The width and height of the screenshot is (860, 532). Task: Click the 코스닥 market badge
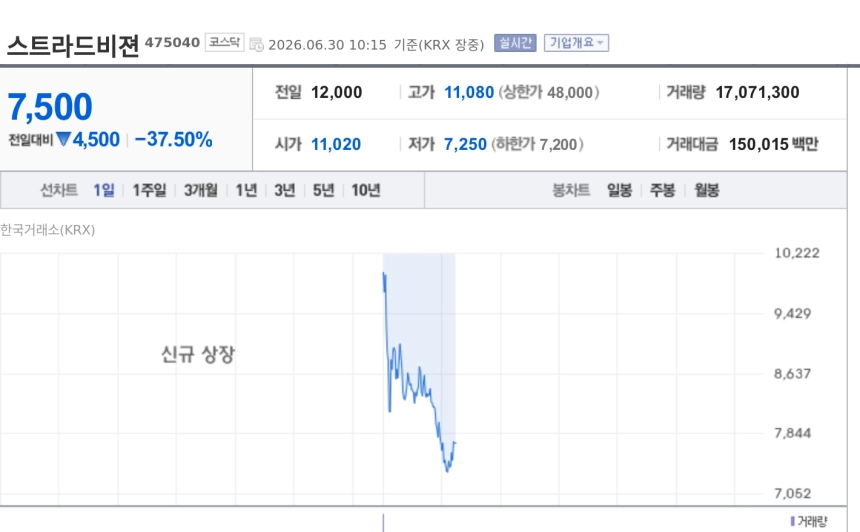pyautogui.click(x=224, y=42)
